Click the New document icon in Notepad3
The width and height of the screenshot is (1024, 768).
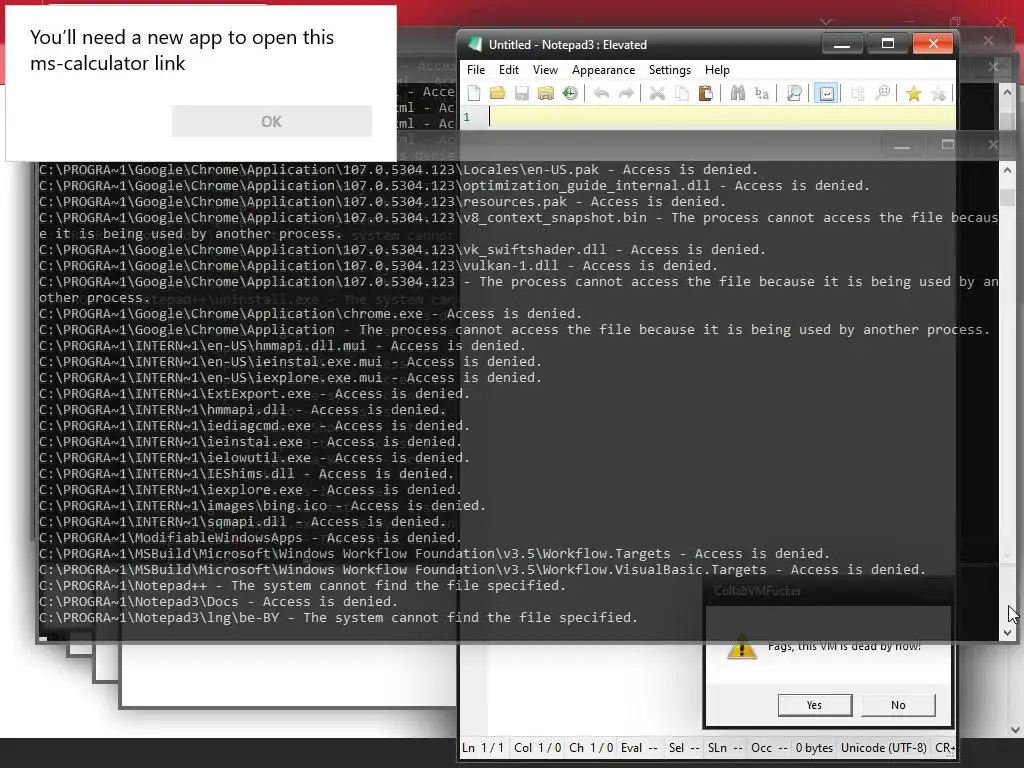pos(474,93)
